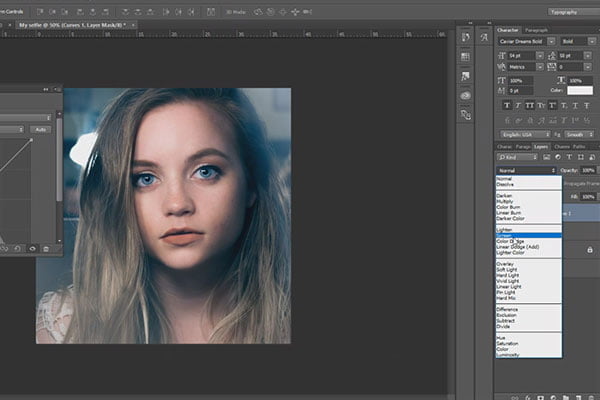Pick the Hue blend mode
Viewport: 600px width, 400px height.
pyautogui.click(x=528, y=338)
